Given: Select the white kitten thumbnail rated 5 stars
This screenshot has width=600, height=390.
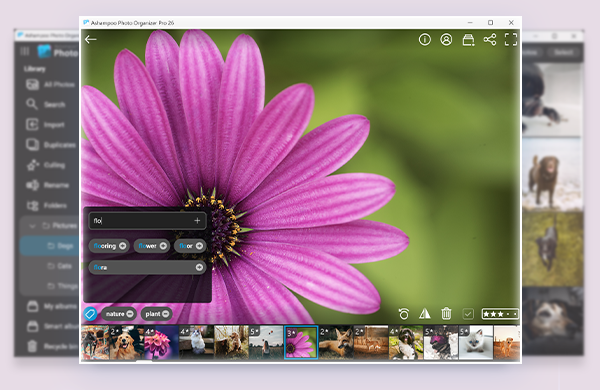Looking at the screenshot, I should pyautogui.click(x=476, y=342).
